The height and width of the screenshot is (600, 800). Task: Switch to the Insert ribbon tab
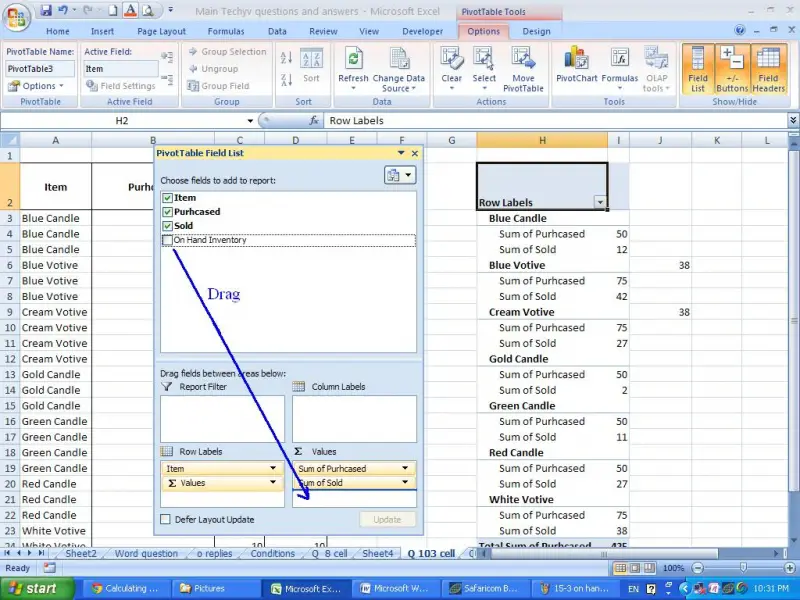[x=102, y=31]
